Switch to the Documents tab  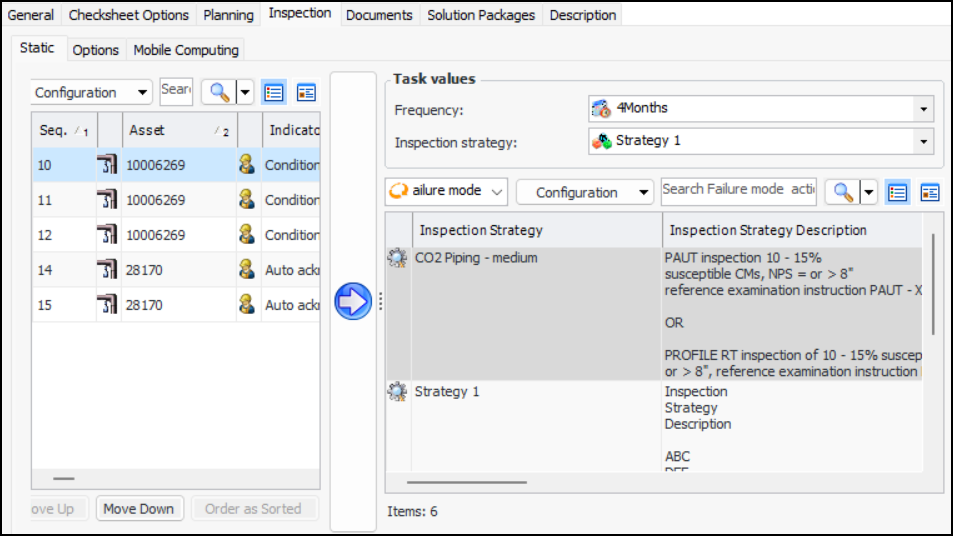[x=379, y=15]
